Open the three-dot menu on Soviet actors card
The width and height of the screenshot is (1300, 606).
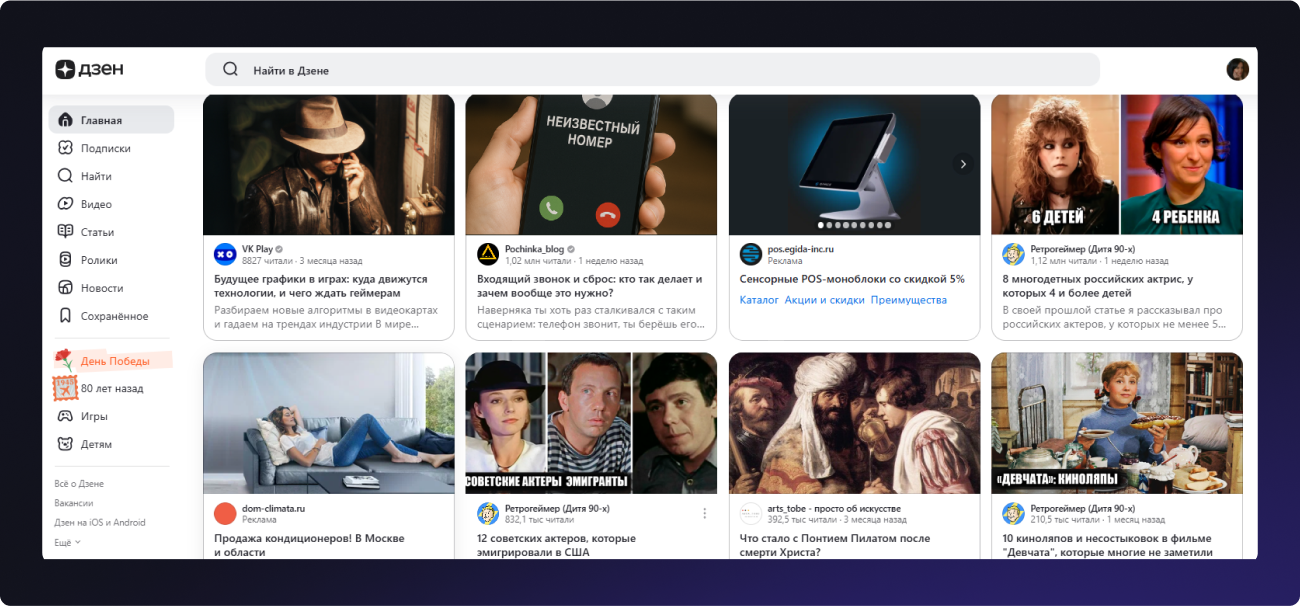704,513
